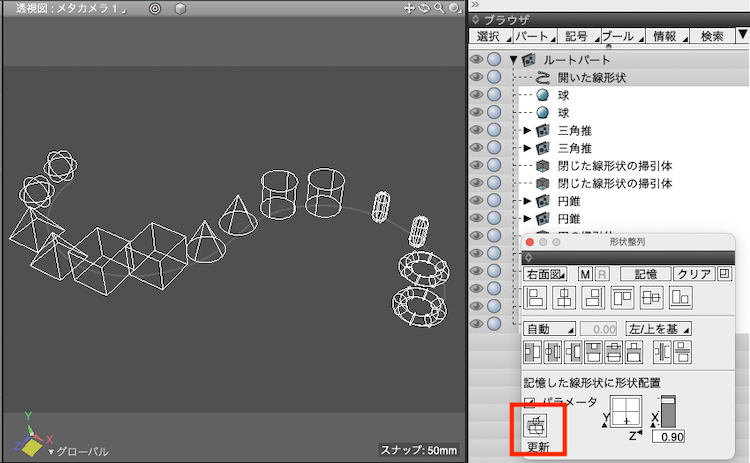
Task: Open the 情報 menu in browser
Action: (x=664, y=37)
